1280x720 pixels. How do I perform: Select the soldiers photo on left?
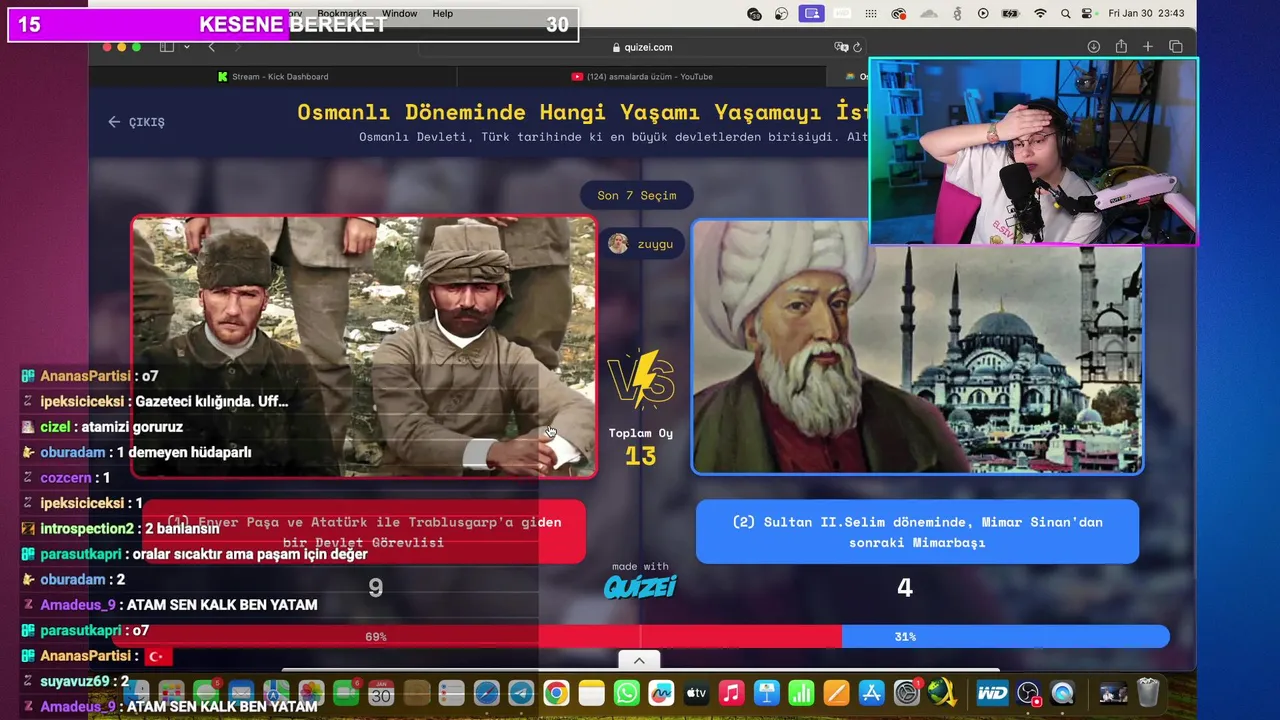tap(364, 347)
